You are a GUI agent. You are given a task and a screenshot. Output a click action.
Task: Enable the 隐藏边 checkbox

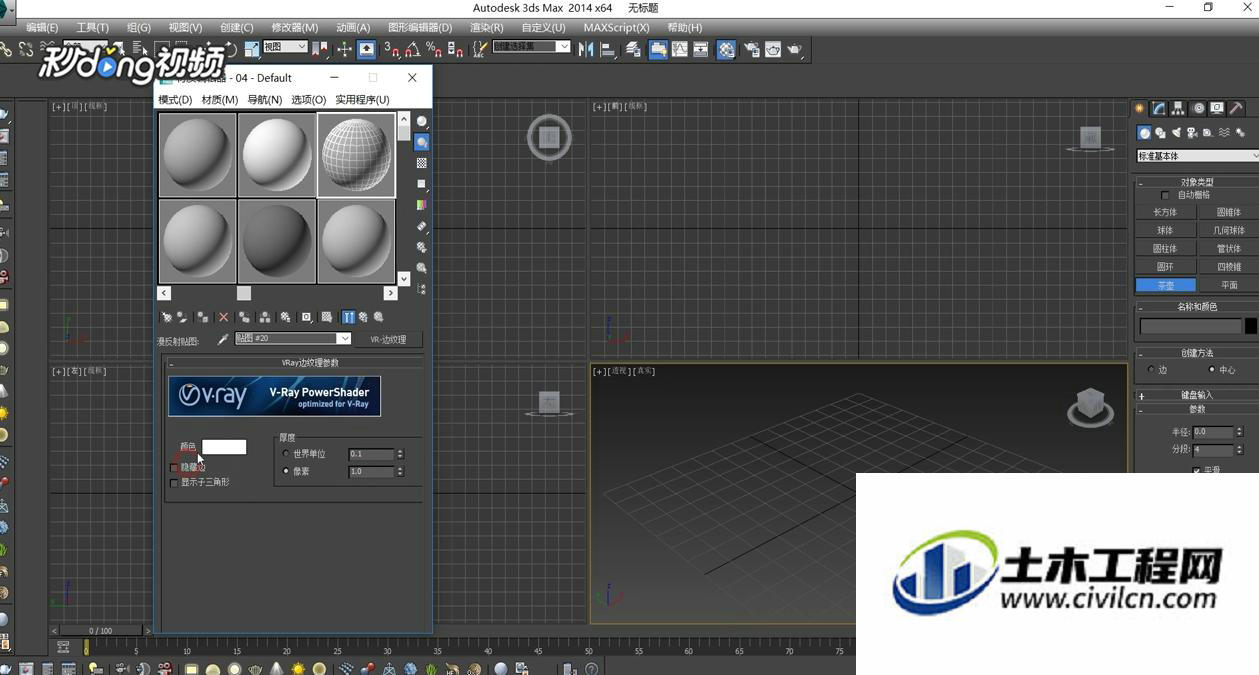175,467
